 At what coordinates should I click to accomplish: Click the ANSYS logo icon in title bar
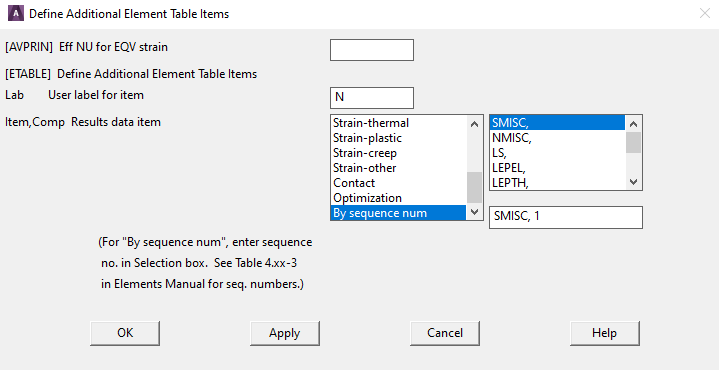click(16, 14)
